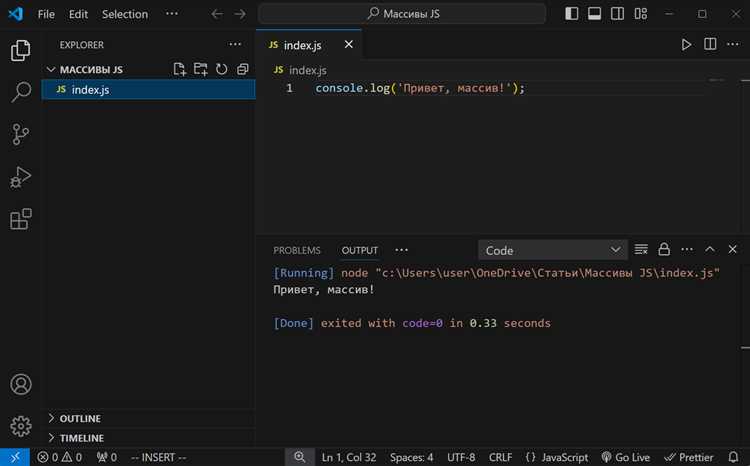The image size is (750, 466).
Task: Clear the output panel
Action: (x=641, y=249)
